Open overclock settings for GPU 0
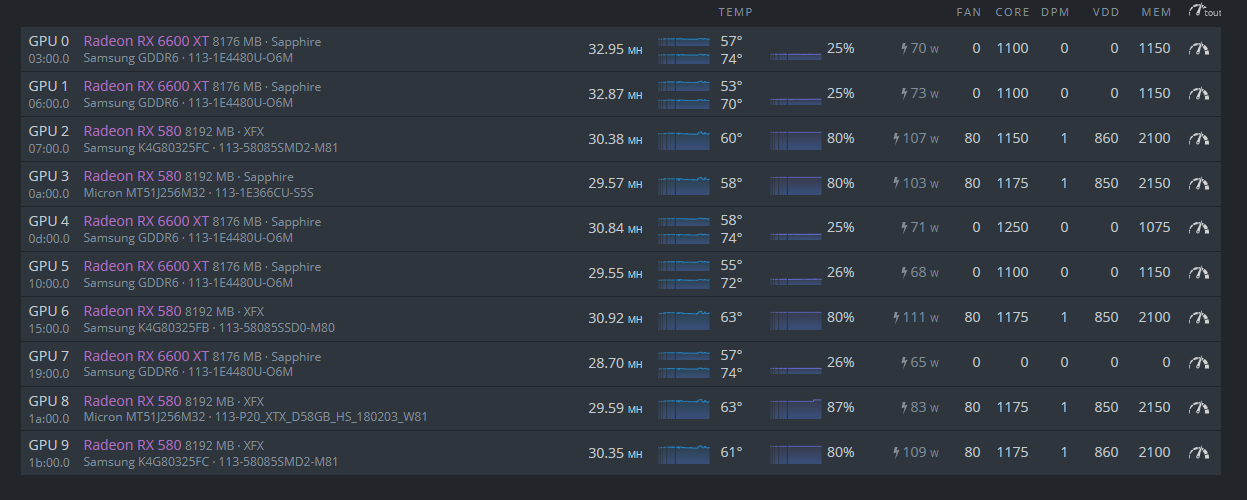Viewport: 1247px width, 500px height. [x=1198, y=49]
